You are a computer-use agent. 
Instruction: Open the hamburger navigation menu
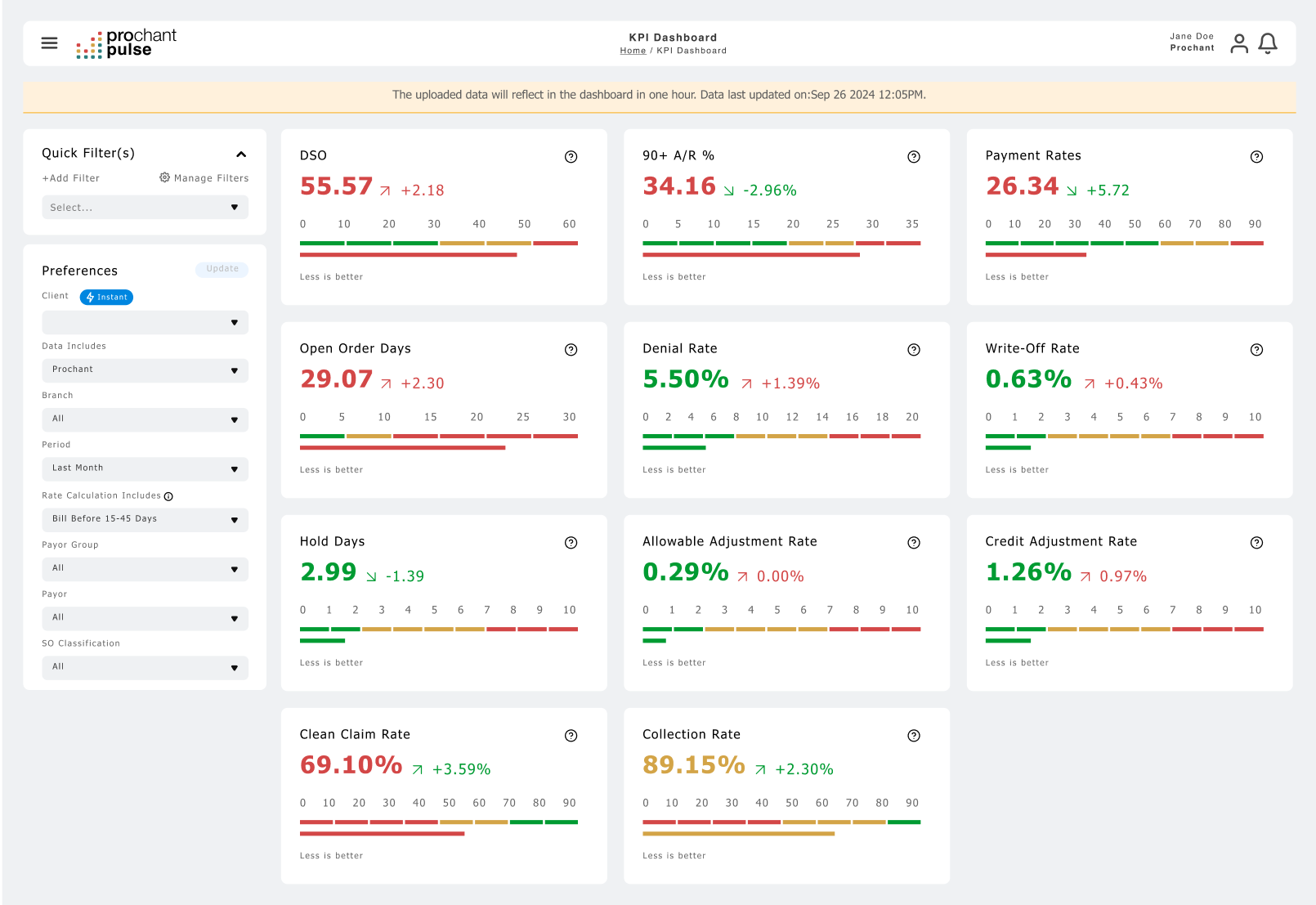49,43
